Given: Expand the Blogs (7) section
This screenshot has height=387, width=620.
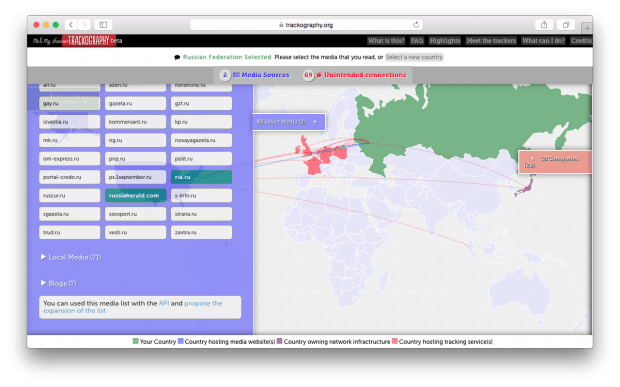Looking at the screenshot, I should (59, 283).
